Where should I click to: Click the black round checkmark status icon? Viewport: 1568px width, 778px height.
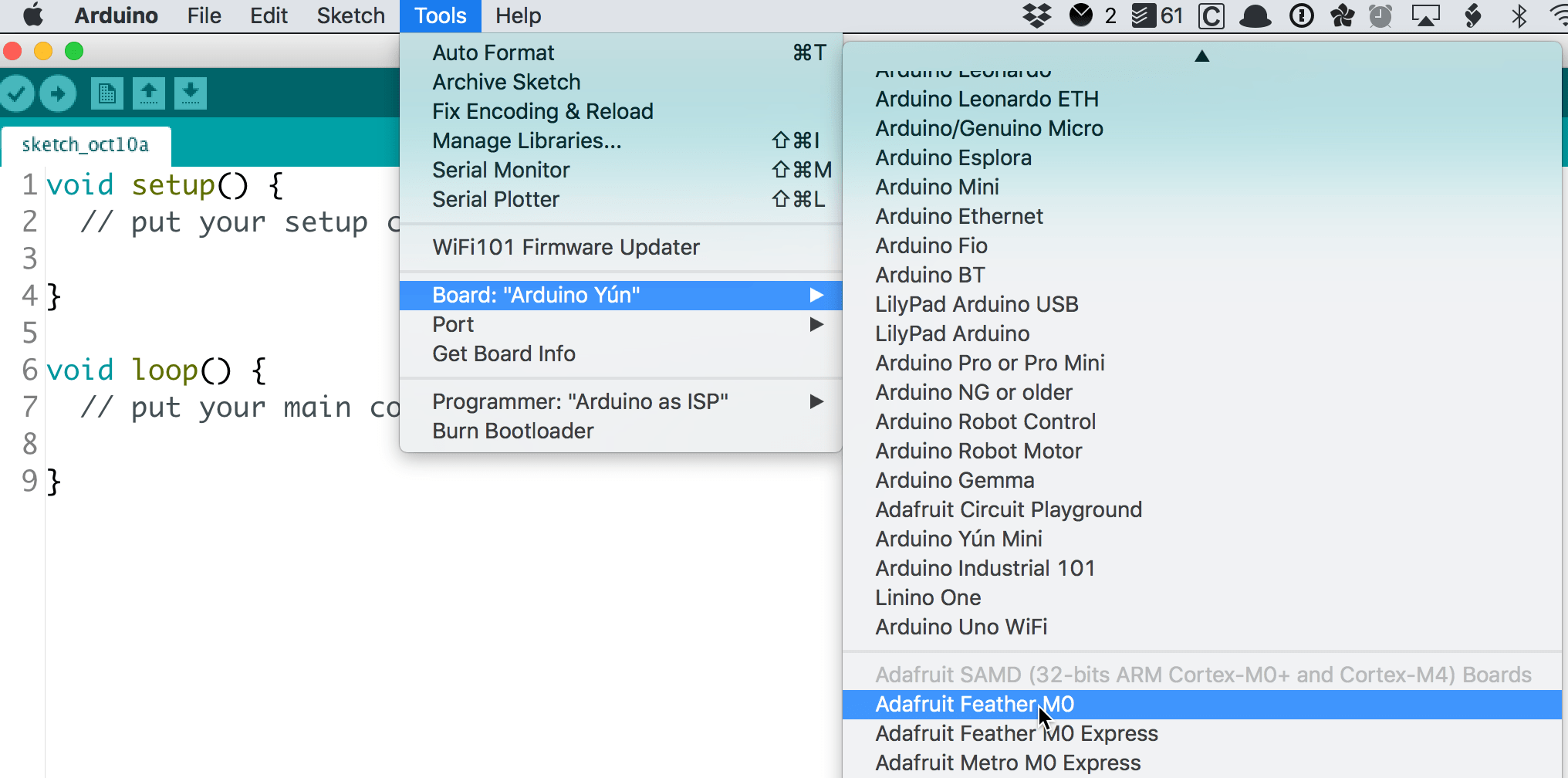tap(1081, 15)
